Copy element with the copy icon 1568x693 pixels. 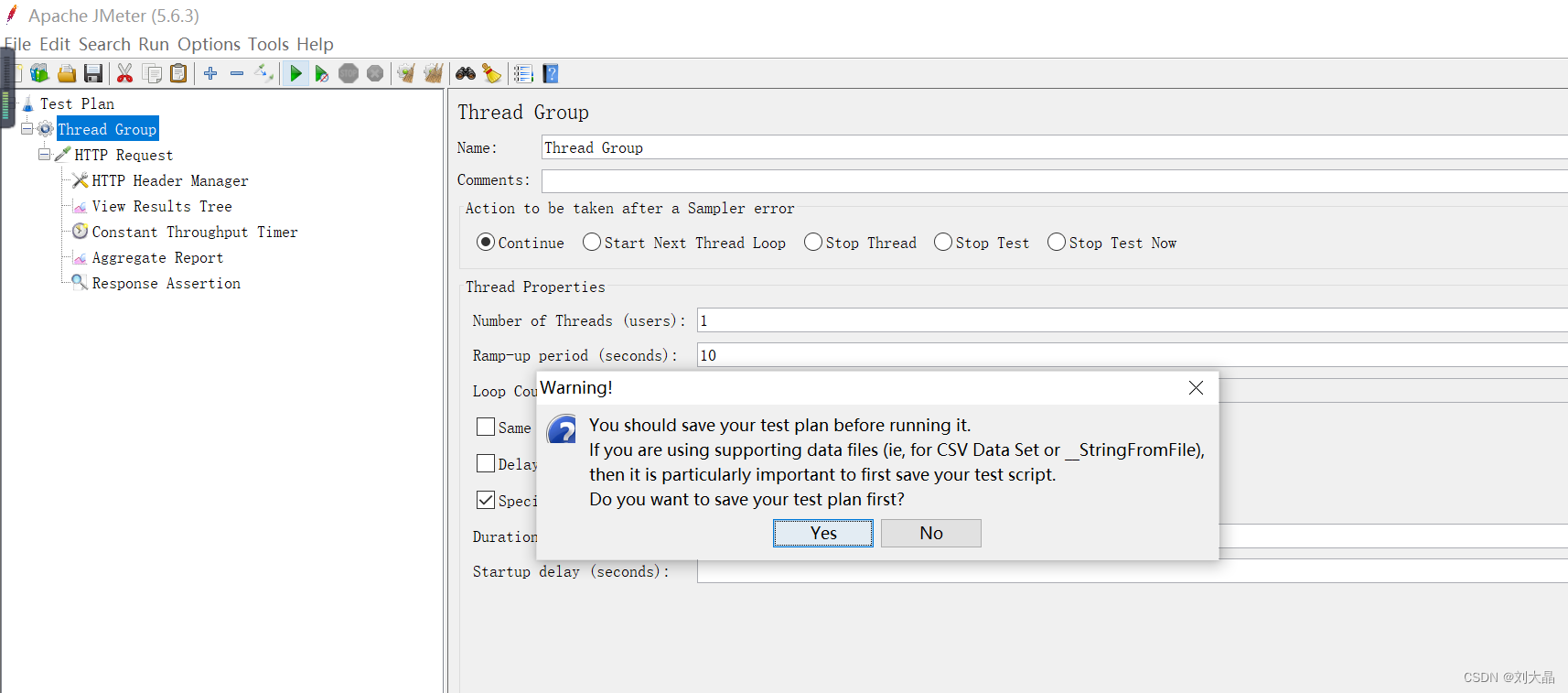click(x=152, y=73)
